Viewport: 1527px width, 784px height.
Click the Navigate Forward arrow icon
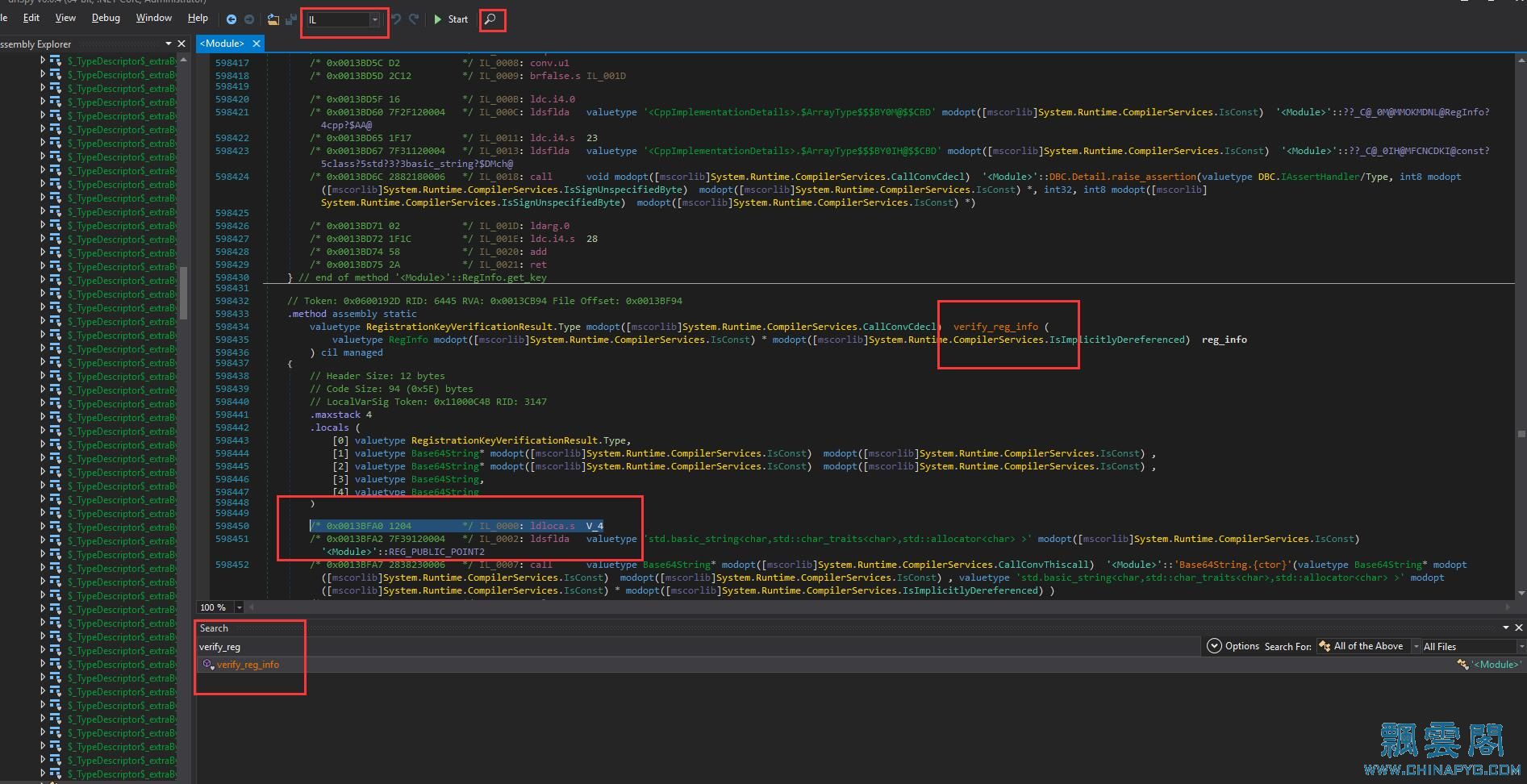tap(249, 19)
